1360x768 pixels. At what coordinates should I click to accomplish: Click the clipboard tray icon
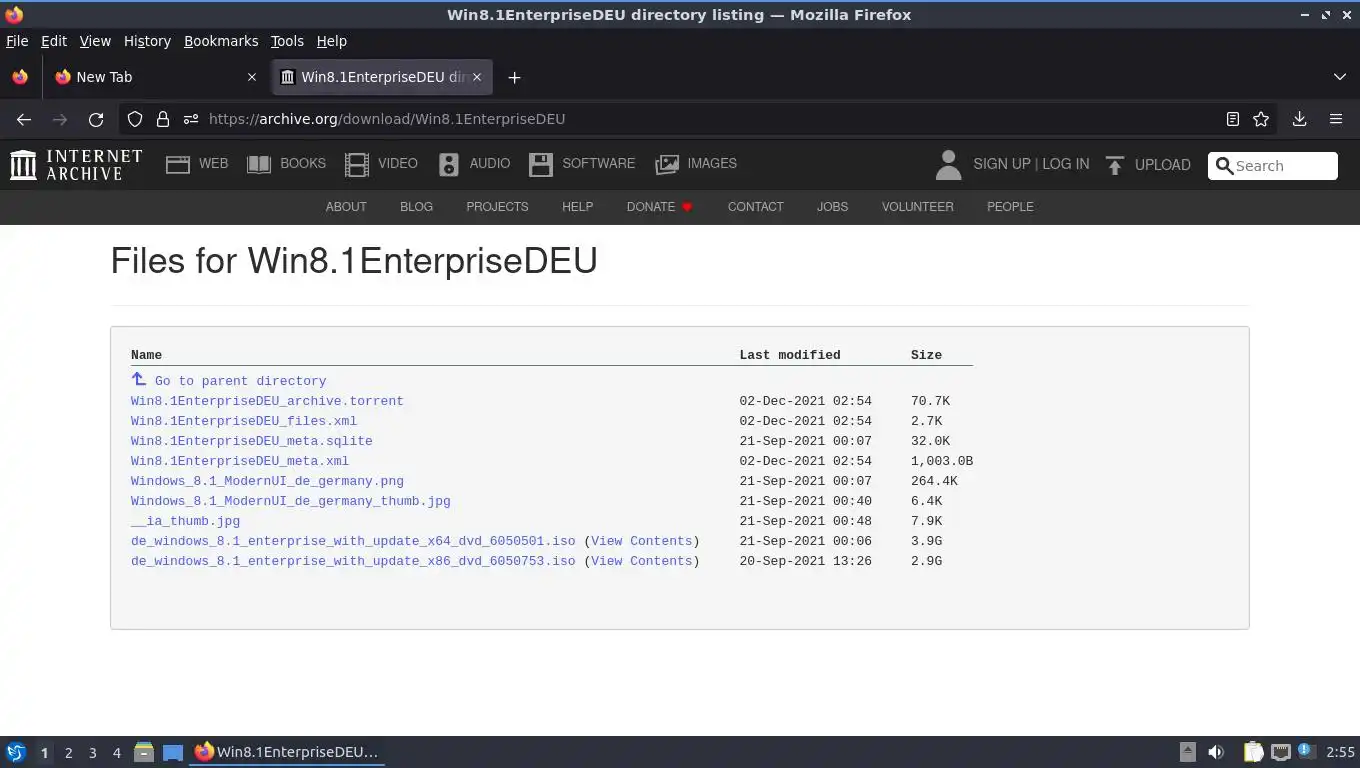1253,752
